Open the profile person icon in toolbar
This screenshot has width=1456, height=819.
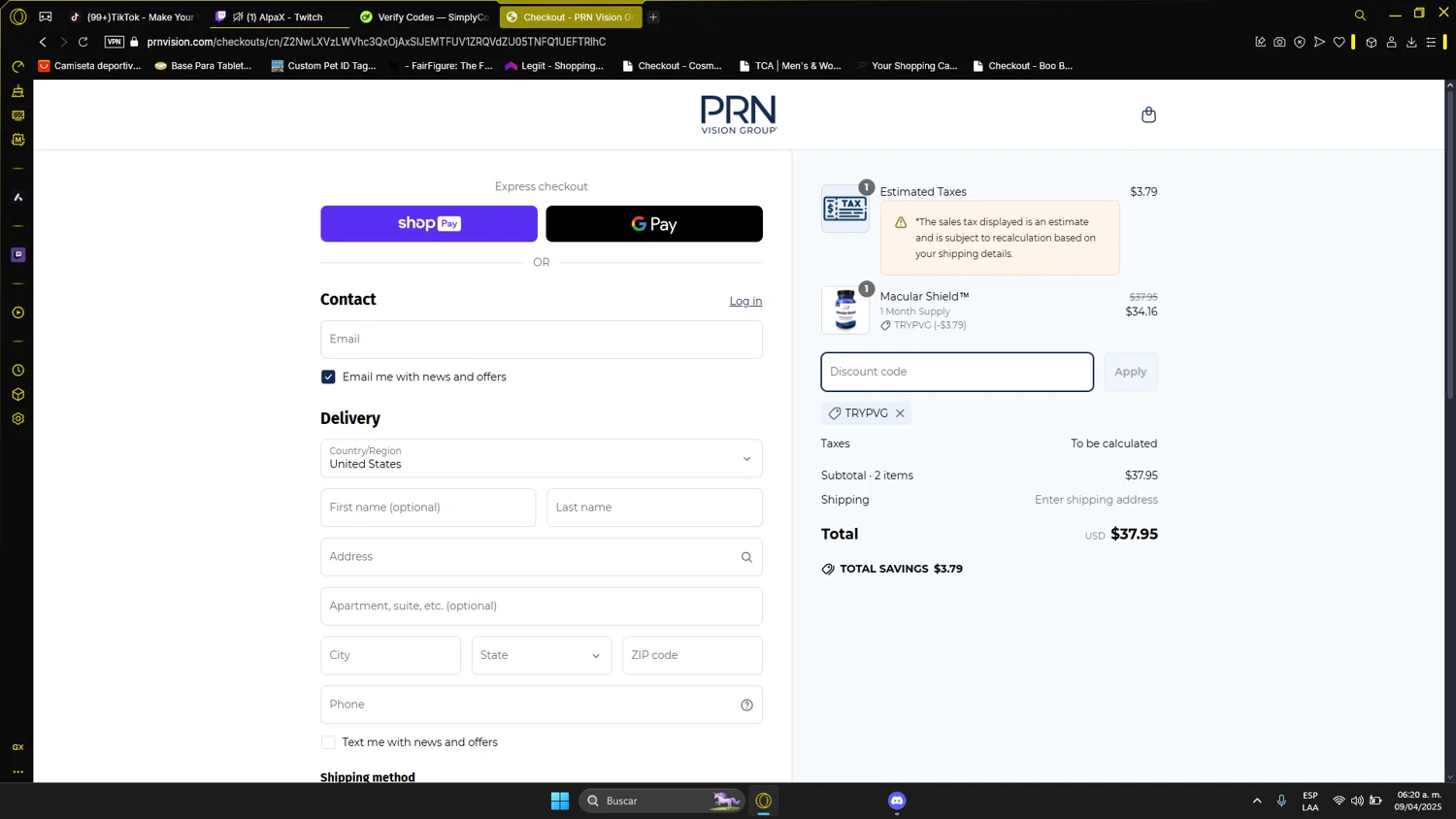[1391, 42]
